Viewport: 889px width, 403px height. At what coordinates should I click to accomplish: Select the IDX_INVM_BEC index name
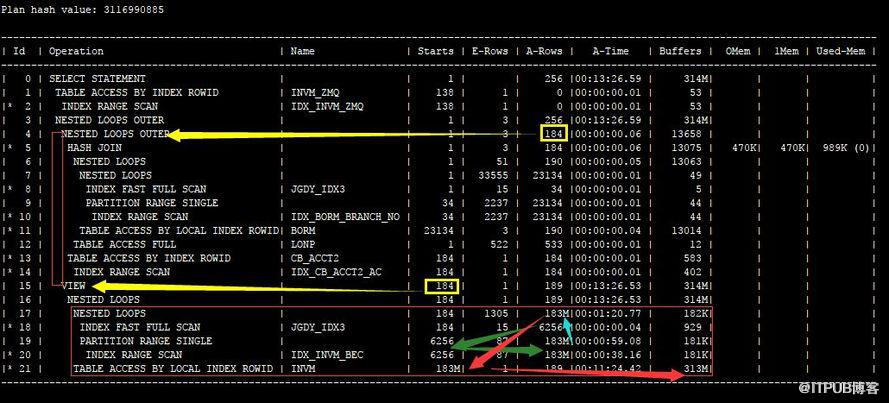pyautogui.click(x=327, y=355)
